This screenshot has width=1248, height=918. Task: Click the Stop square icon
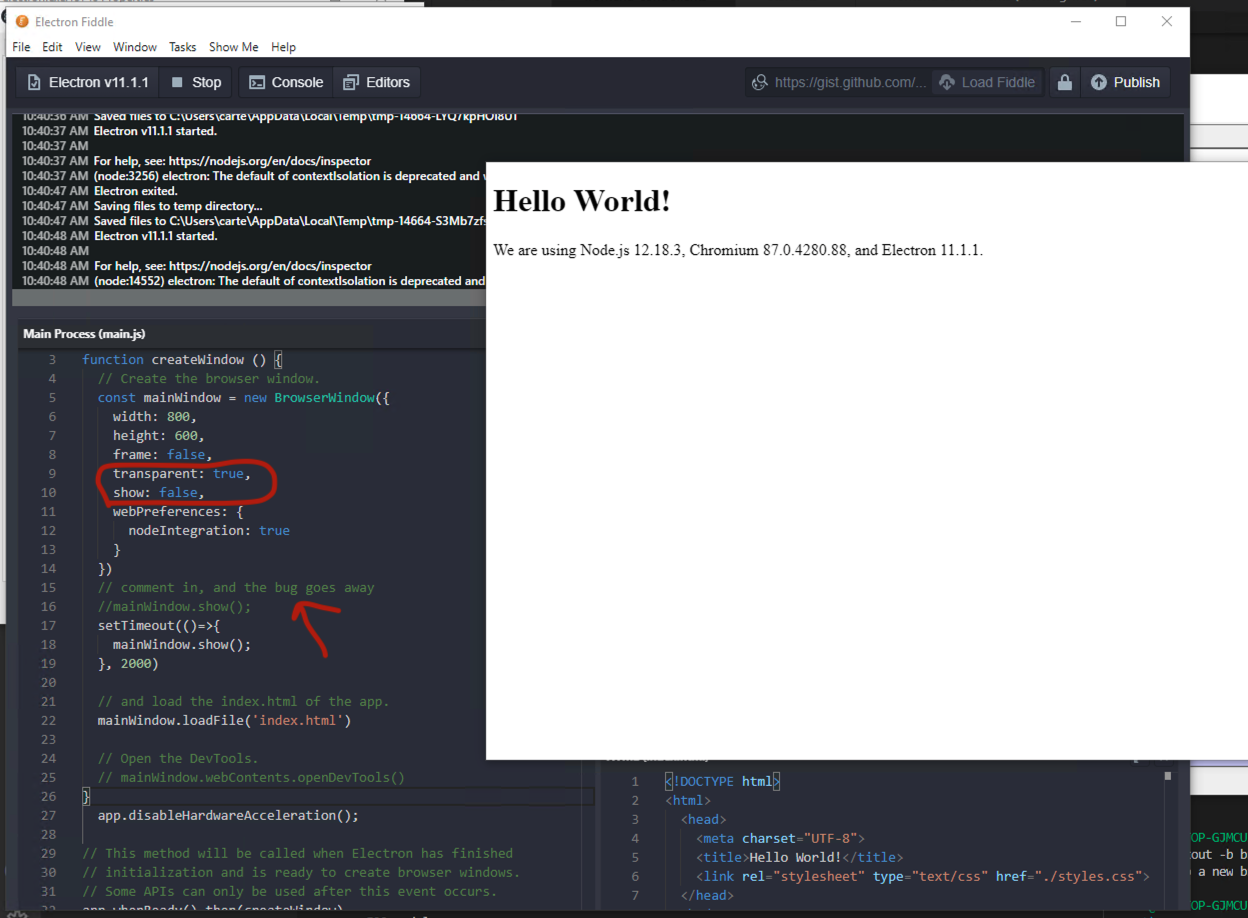pos(177,82)
